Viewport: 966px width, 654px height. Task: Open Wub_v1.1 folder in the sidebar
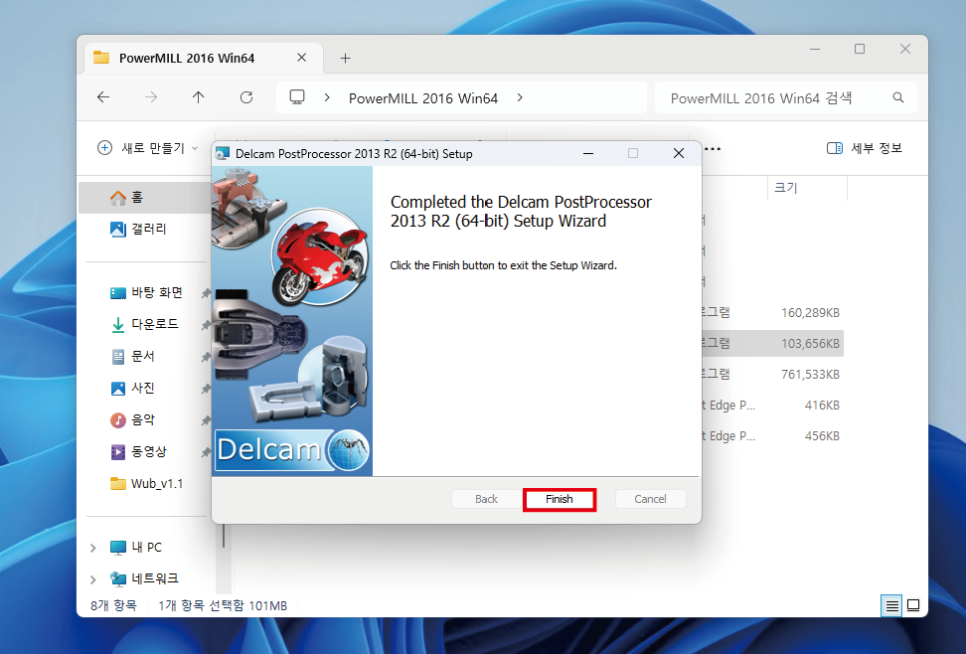tap(147, 484)
